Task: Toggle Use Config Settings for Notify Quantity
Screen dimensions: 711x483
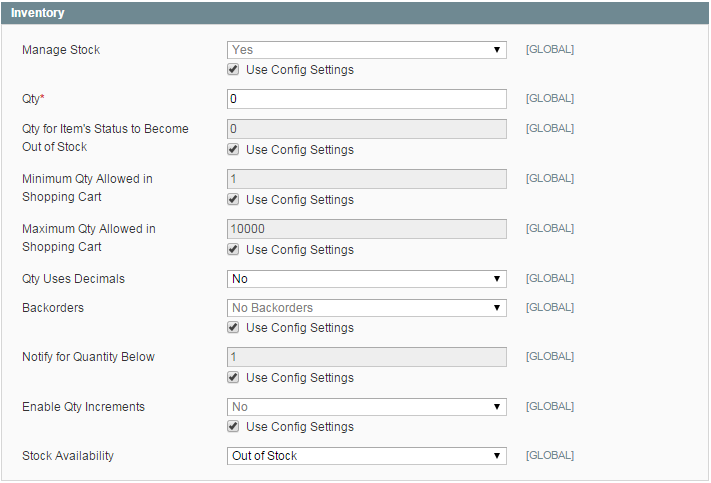Action: [233, 378]
